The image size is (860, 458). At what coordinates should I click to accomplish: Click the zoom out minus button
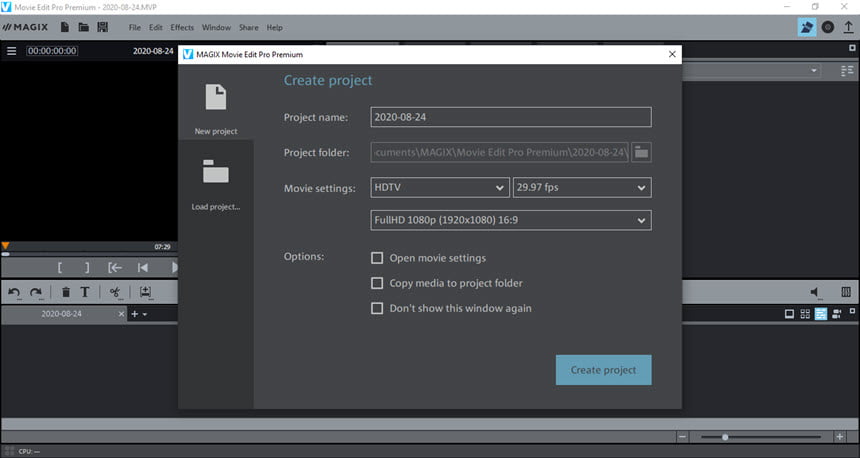[x=682, y=437]
